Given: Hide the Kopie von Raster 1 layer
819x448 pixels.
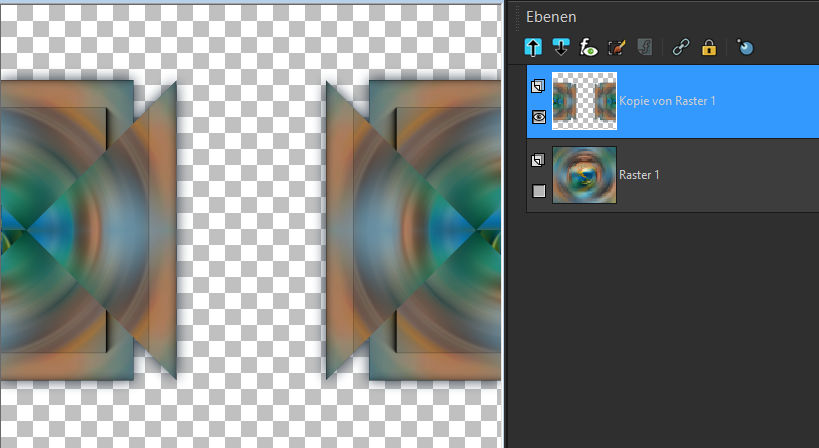Looking at the screenshot, I should [x=539, y=116].
